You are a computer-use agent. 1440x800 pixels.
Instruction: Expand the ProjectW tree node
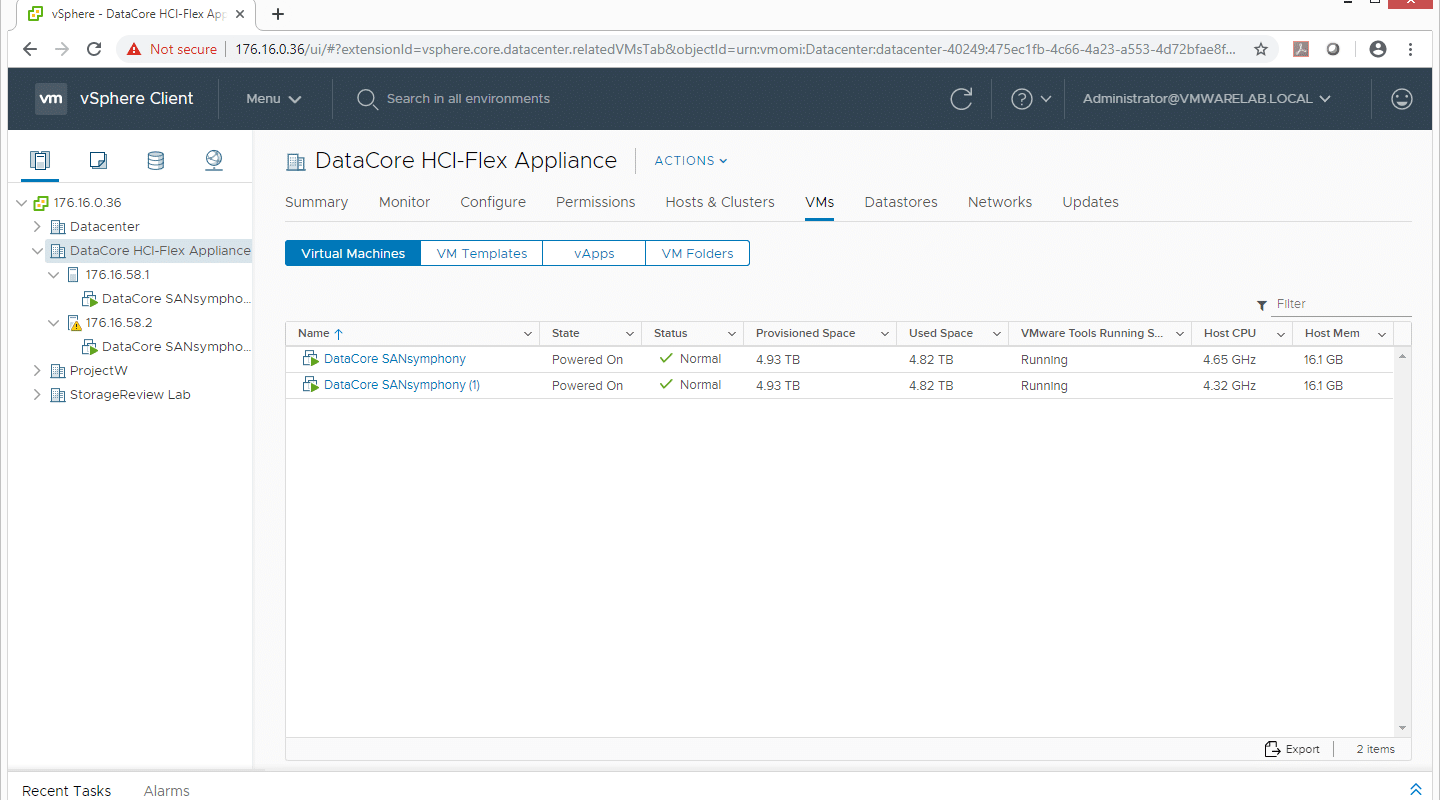[38, 371]
